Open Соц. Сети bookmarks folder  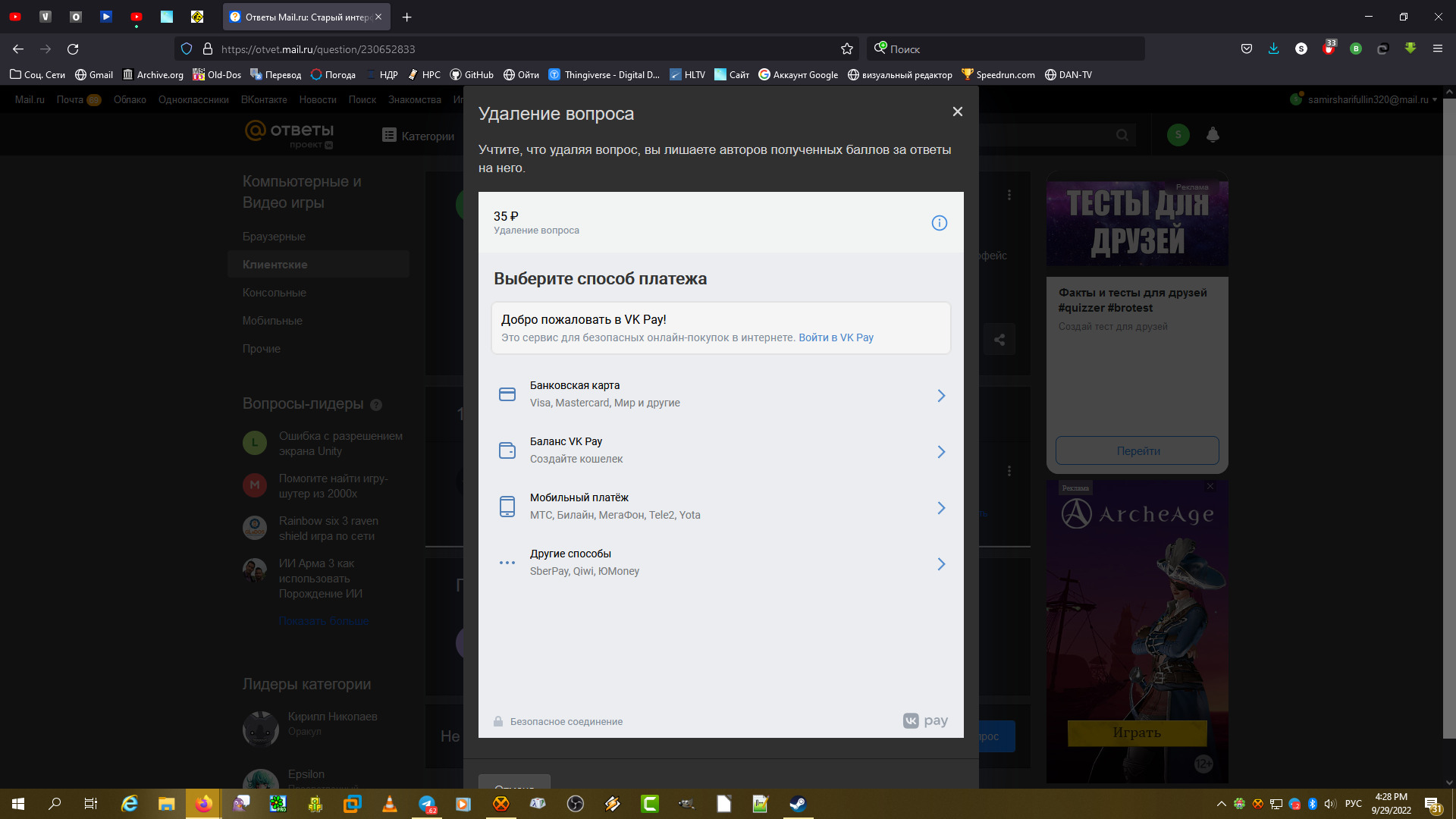pyautogui.click(x=37, y=74)
